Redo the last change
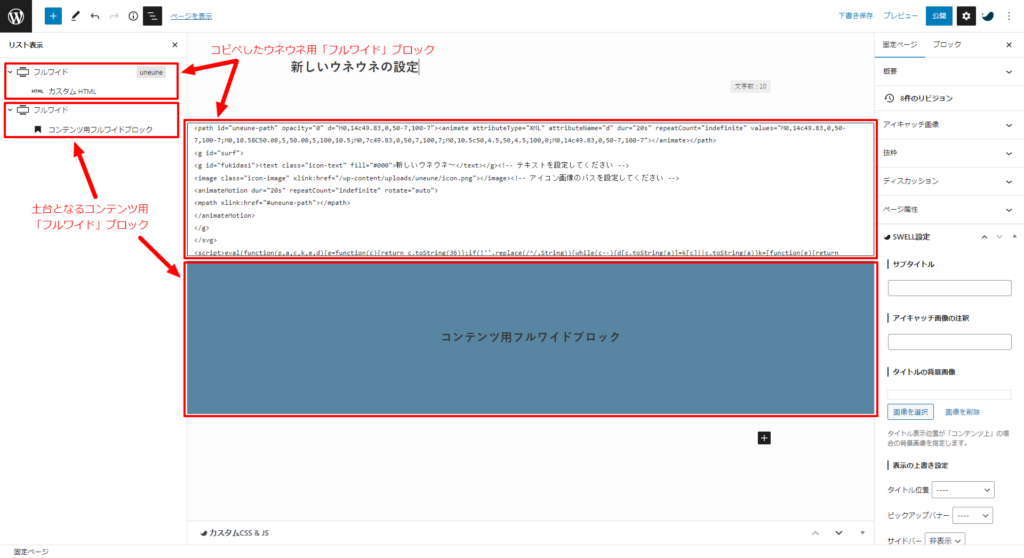Image resolution: width=1024 pixels, height=558 pixels. [114, 16]
